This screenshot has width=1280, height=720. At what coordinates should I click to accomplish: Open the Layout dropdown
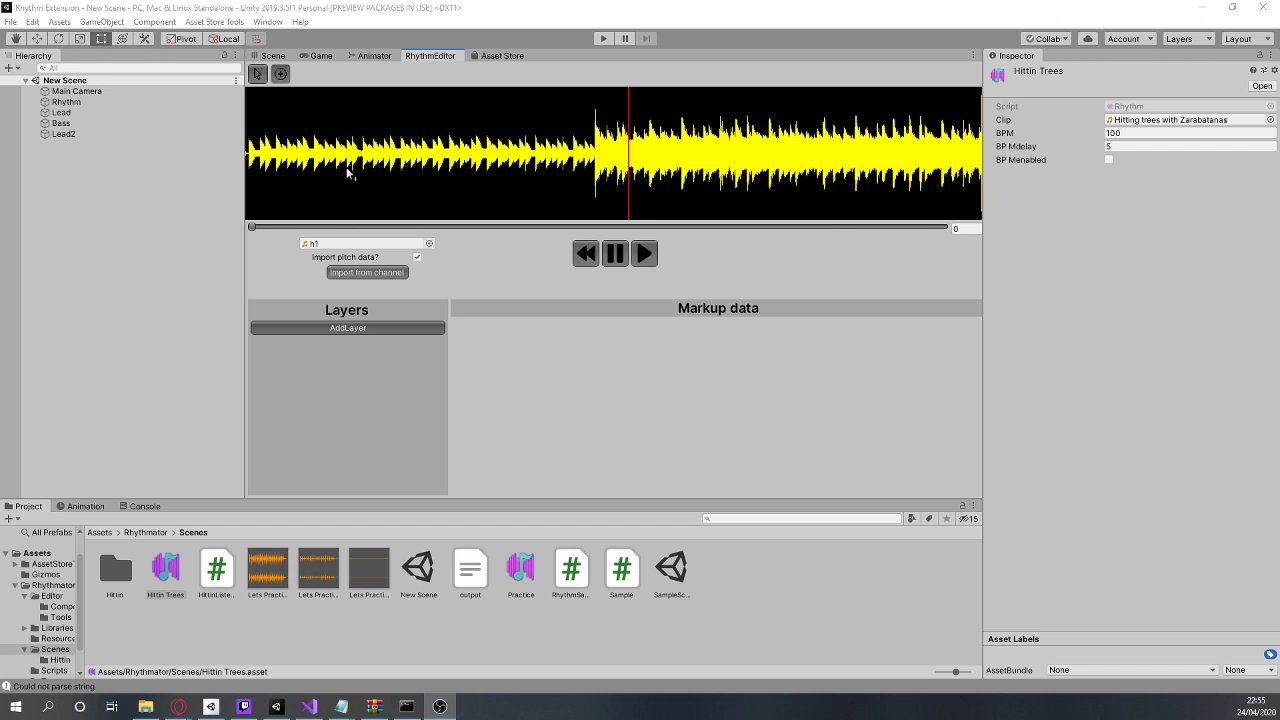pos(1247,39)
